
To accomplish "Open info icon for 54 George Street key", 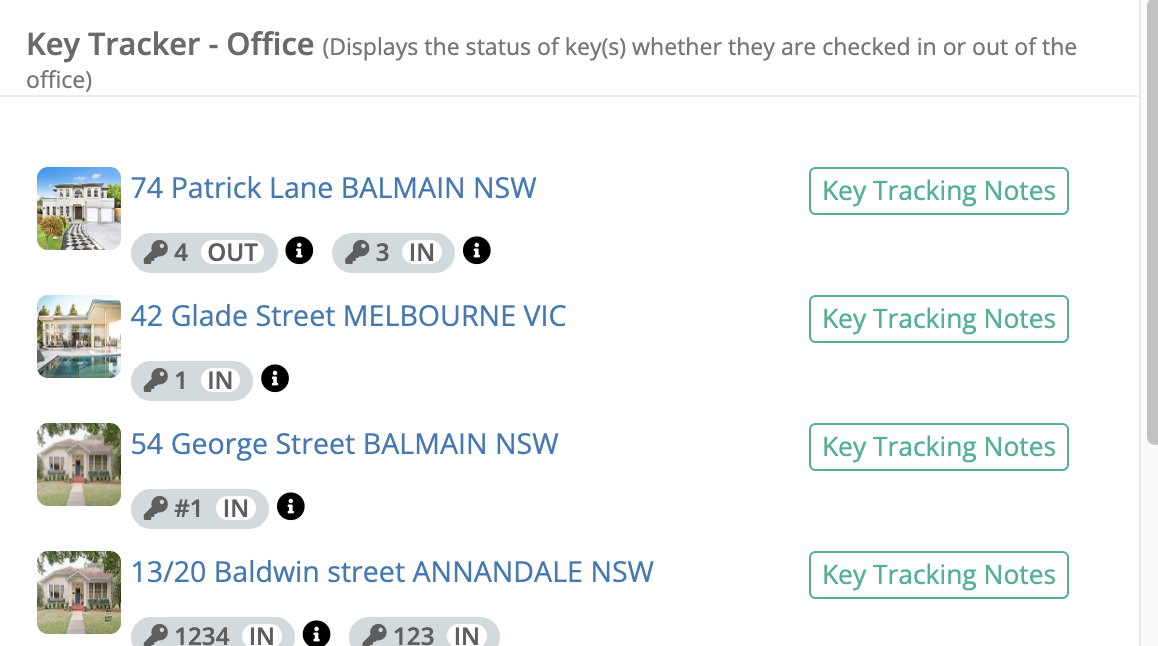I will [290, 506].
